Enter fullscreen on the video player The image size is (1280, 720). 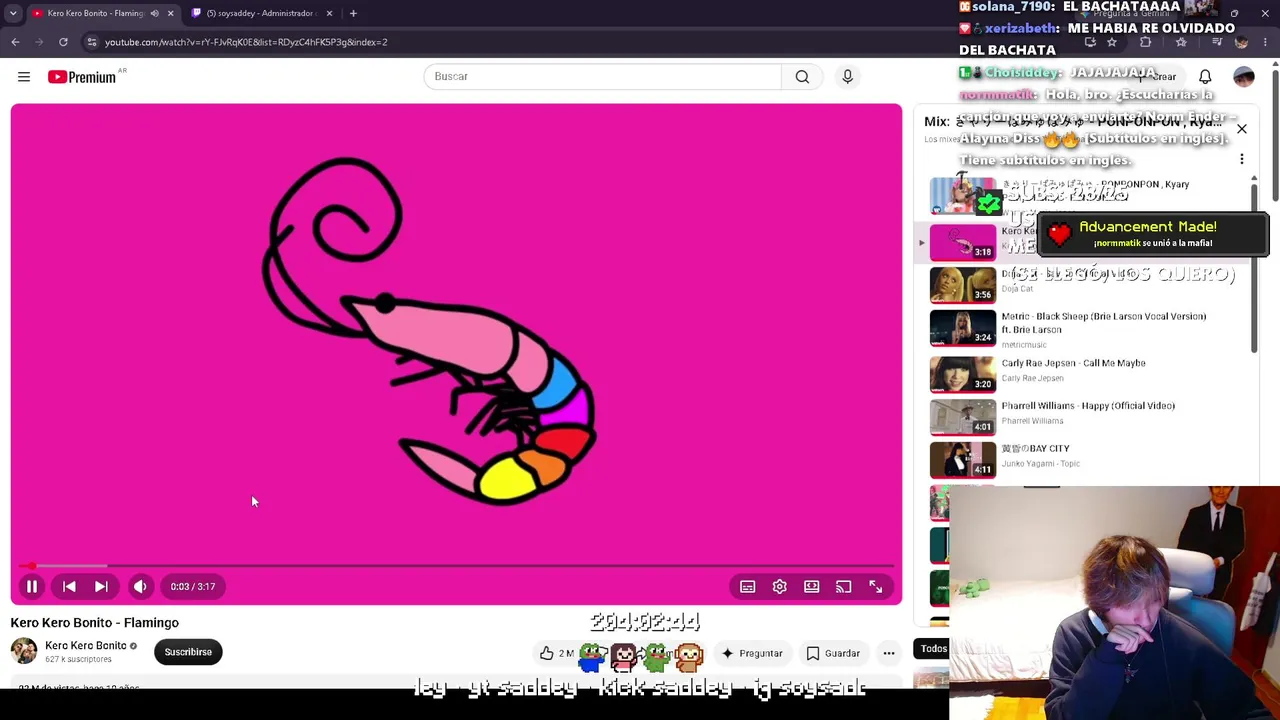pos(876,587)
